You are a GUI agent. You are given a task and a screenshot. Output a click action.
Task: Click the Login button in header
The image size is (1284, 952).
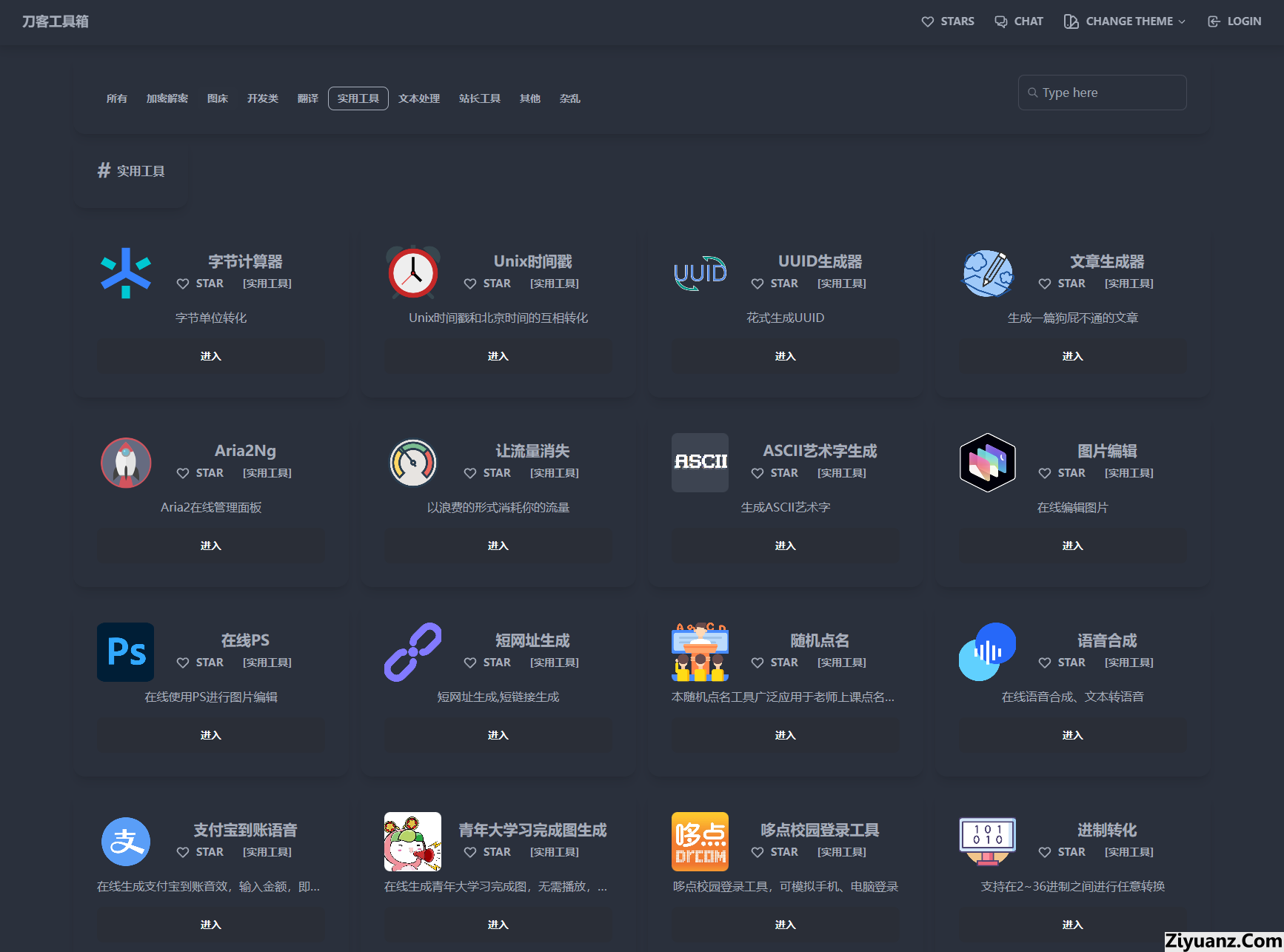click(1234, 21)
